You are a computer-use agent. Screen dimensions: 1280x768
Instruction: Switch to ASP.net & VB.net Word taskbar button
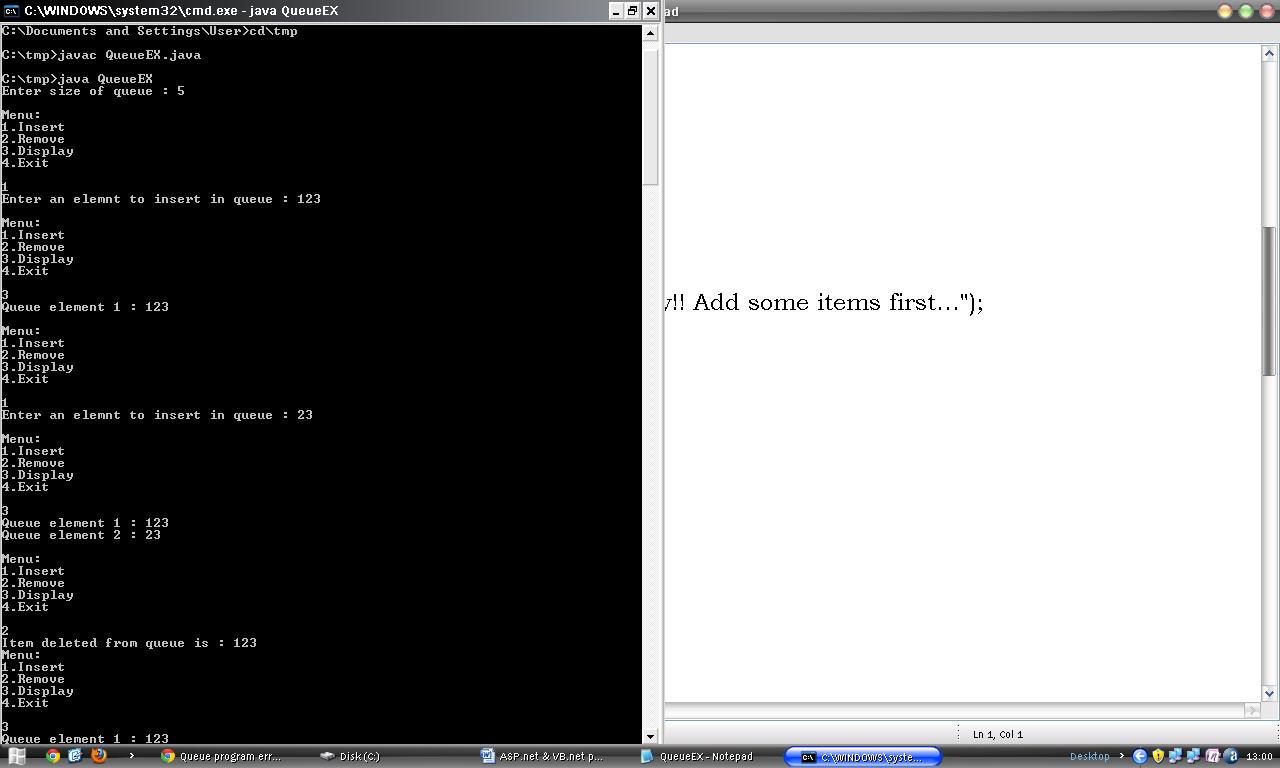pyautogui.click(x=542, y=757)
